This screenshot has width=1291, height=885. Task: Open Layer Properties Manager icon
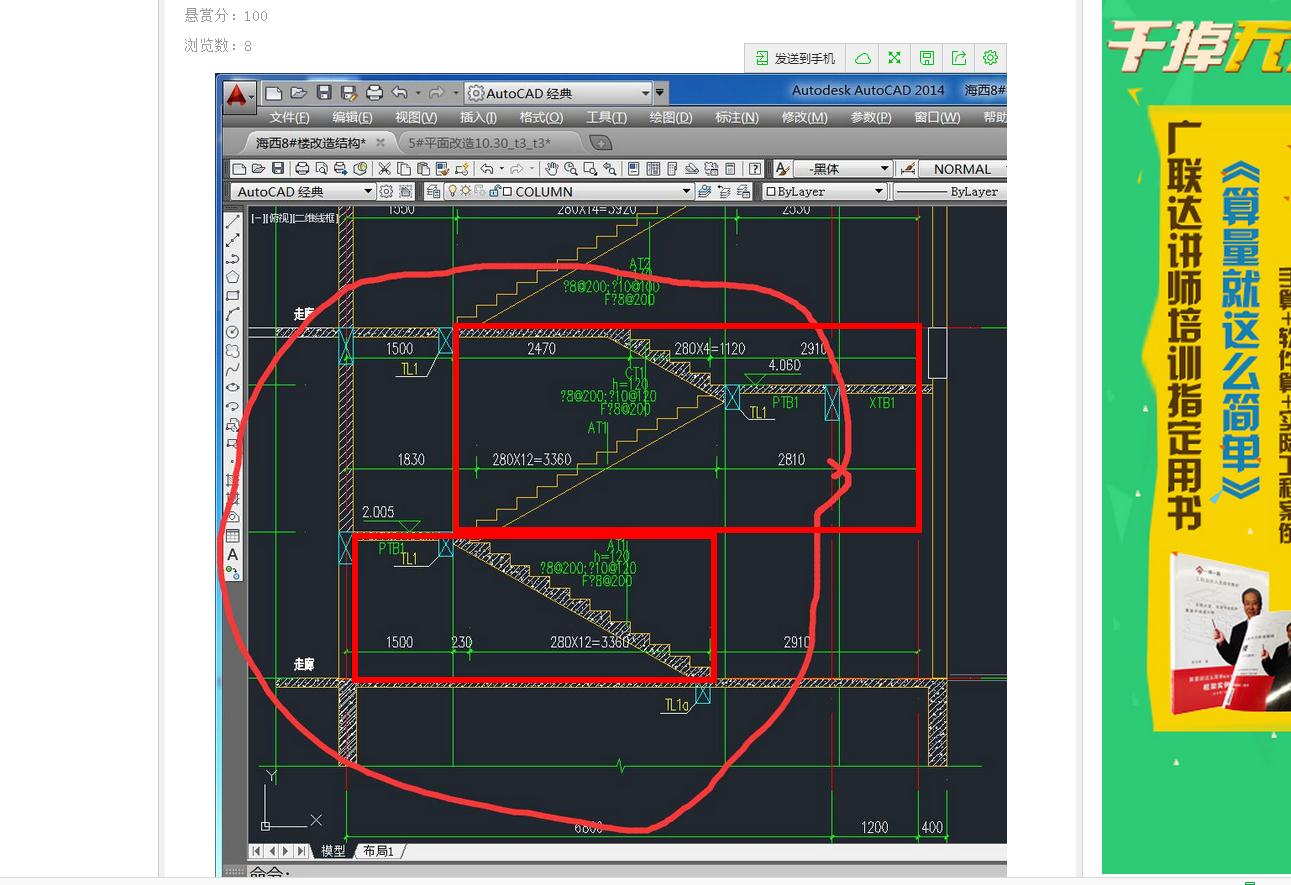pyautogui.click(x=433, y=191)
